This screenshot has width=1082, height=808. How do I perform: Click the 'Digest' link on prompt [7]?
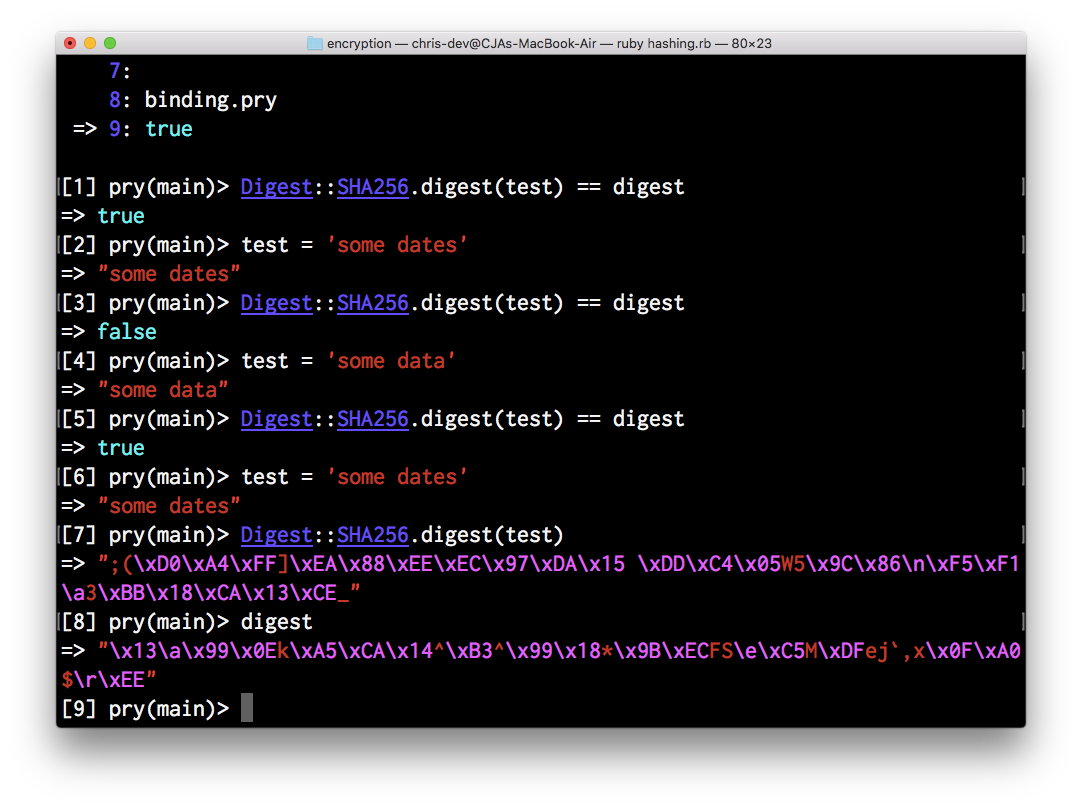tap(276, 535)
